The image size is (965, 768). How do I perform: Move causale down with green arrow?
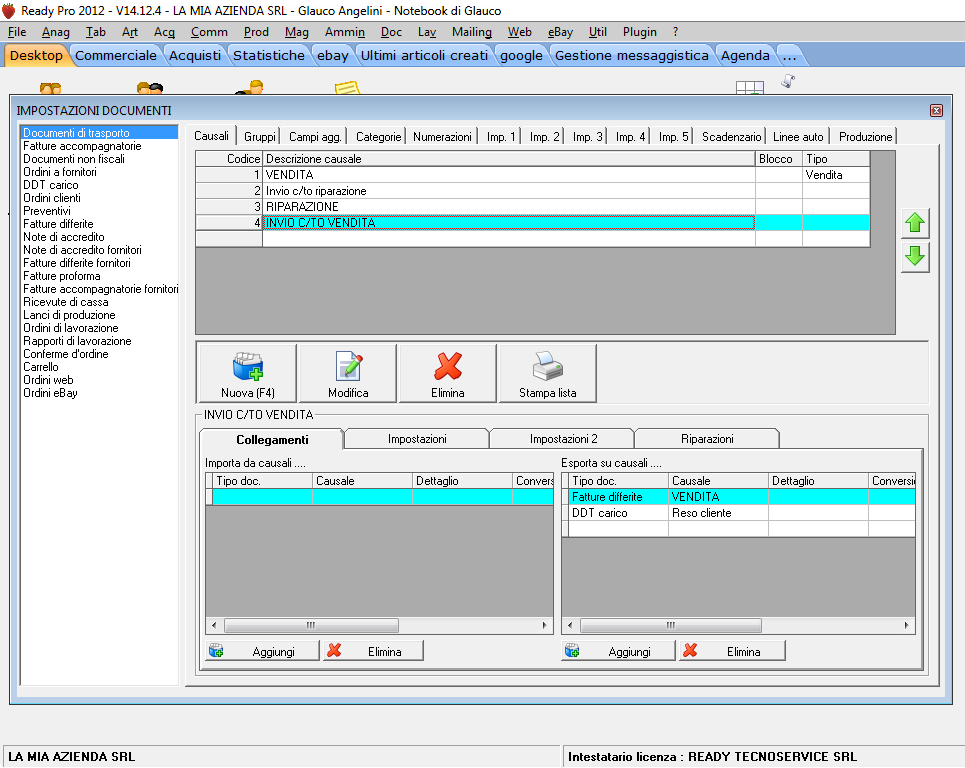(x=915, y=256)
